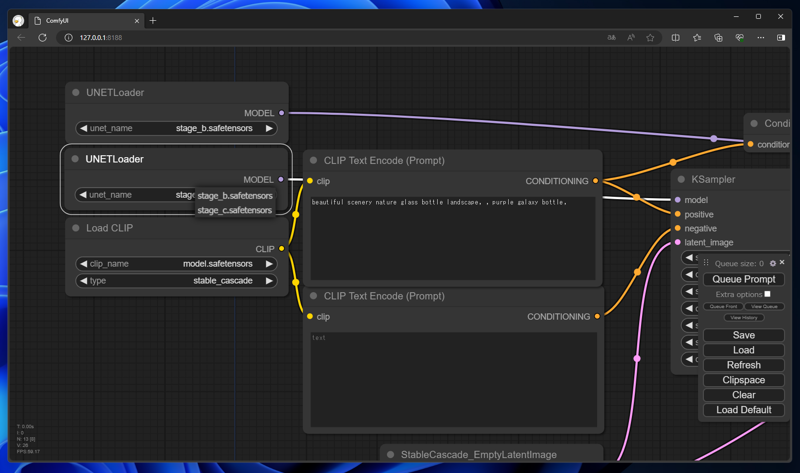Click next arrow on stage_b unet_name
This screenshot has width=800, height=473.
(269, 128)
